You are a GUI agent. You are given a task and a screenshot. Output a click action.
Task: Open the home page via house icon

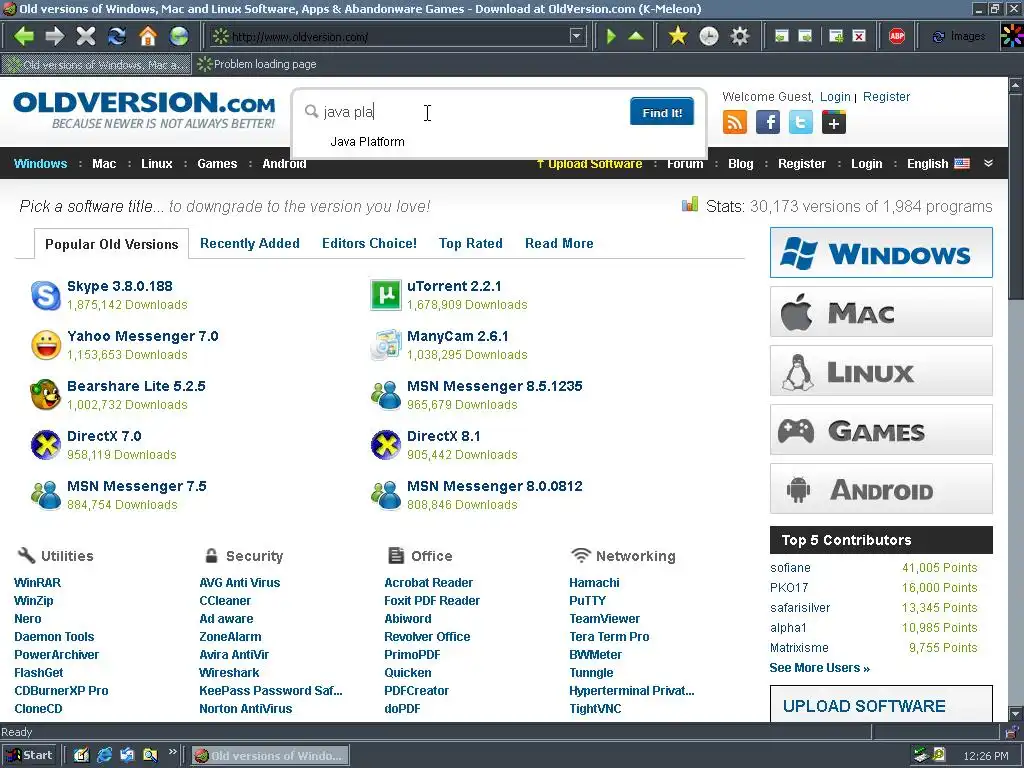148,36
